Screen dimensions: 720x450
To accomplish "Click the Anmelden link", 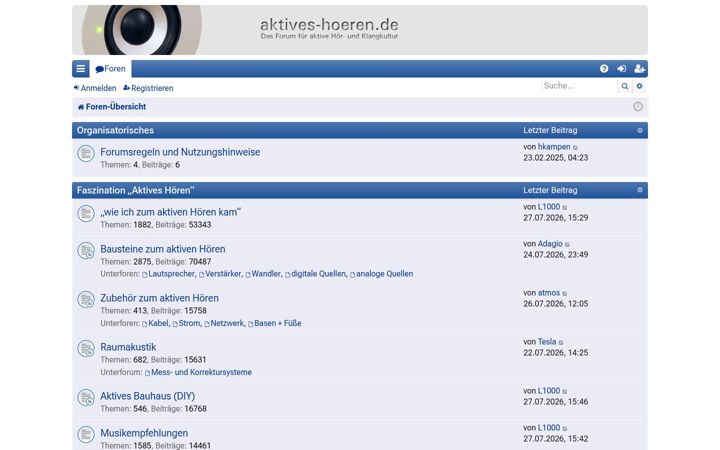I will (95, 88).
